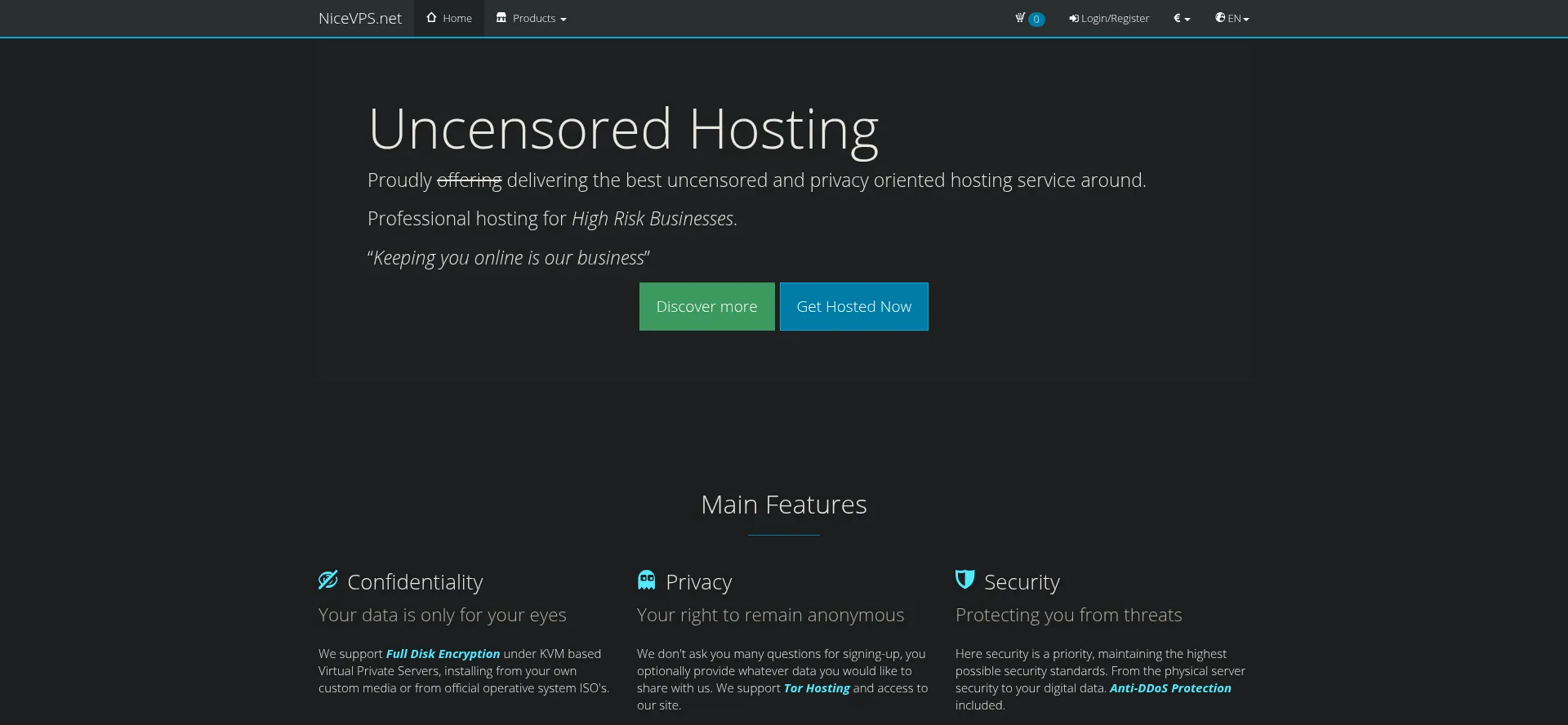The image size is (1568, 725).
Task: Click the struck-through word 'offering'
Action: pyautogui.click(x=470, y=180)
